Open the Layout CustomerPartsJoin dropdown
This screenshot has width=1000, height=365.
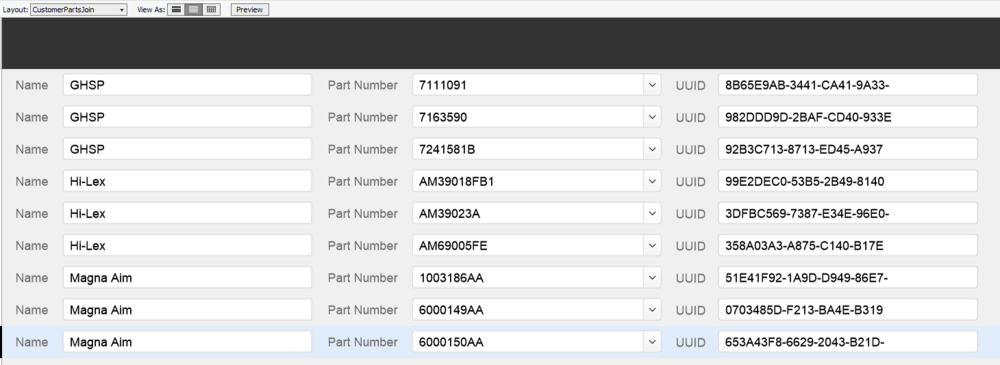(x=78, y=10)
